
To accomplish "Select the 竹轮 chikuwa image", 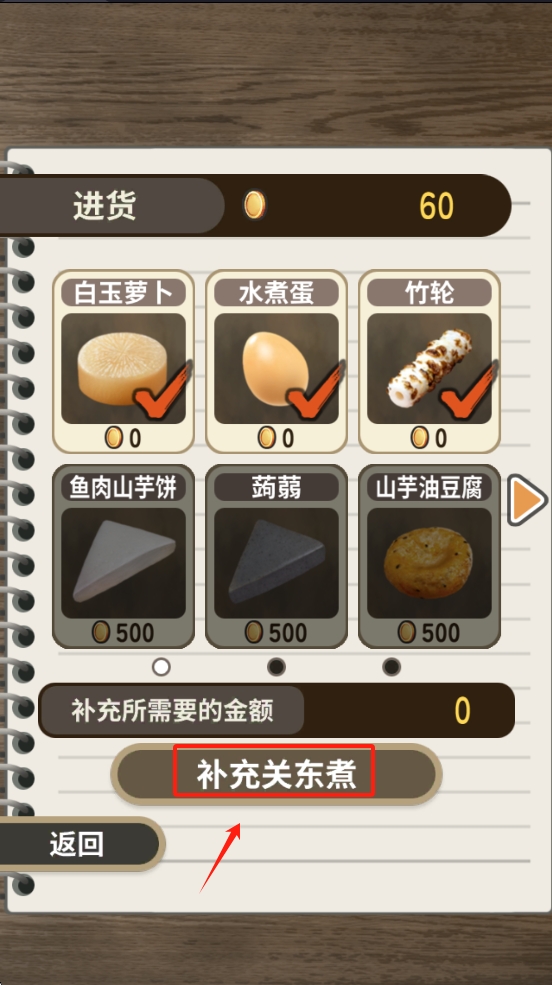I will (x=430, y=369).
